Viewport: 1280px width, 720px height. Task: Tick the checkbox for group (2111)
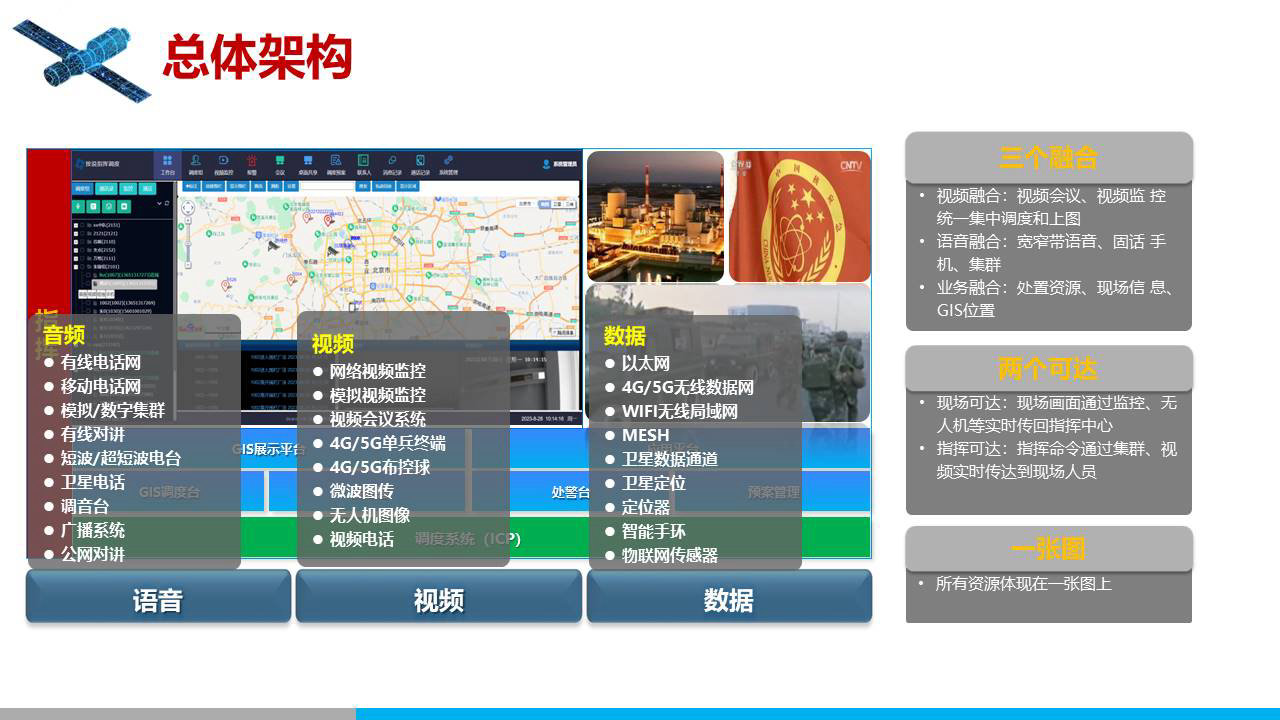click(82, 259)
